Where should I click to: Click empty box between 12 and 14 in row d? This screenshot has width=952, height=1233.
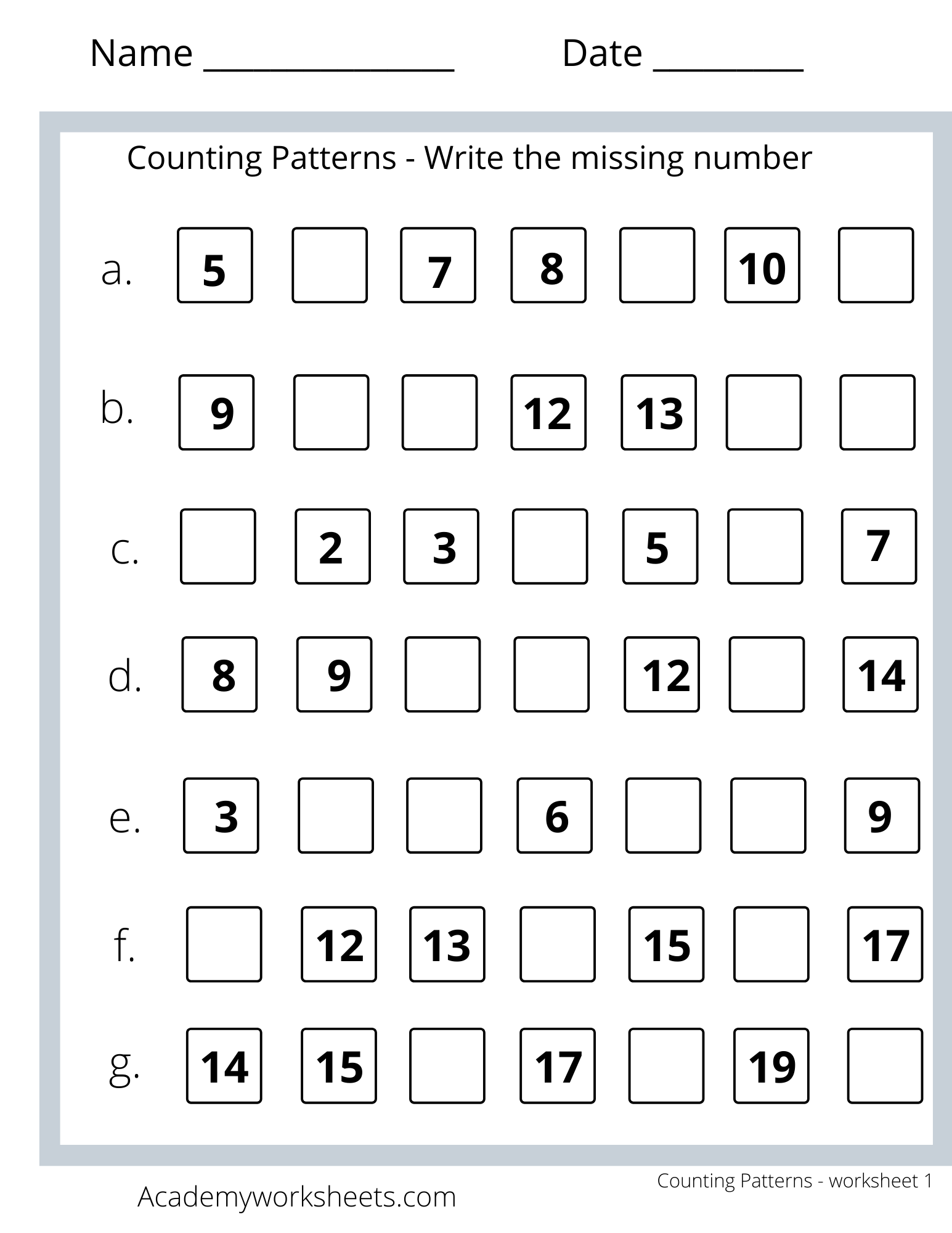coord(767,674)
